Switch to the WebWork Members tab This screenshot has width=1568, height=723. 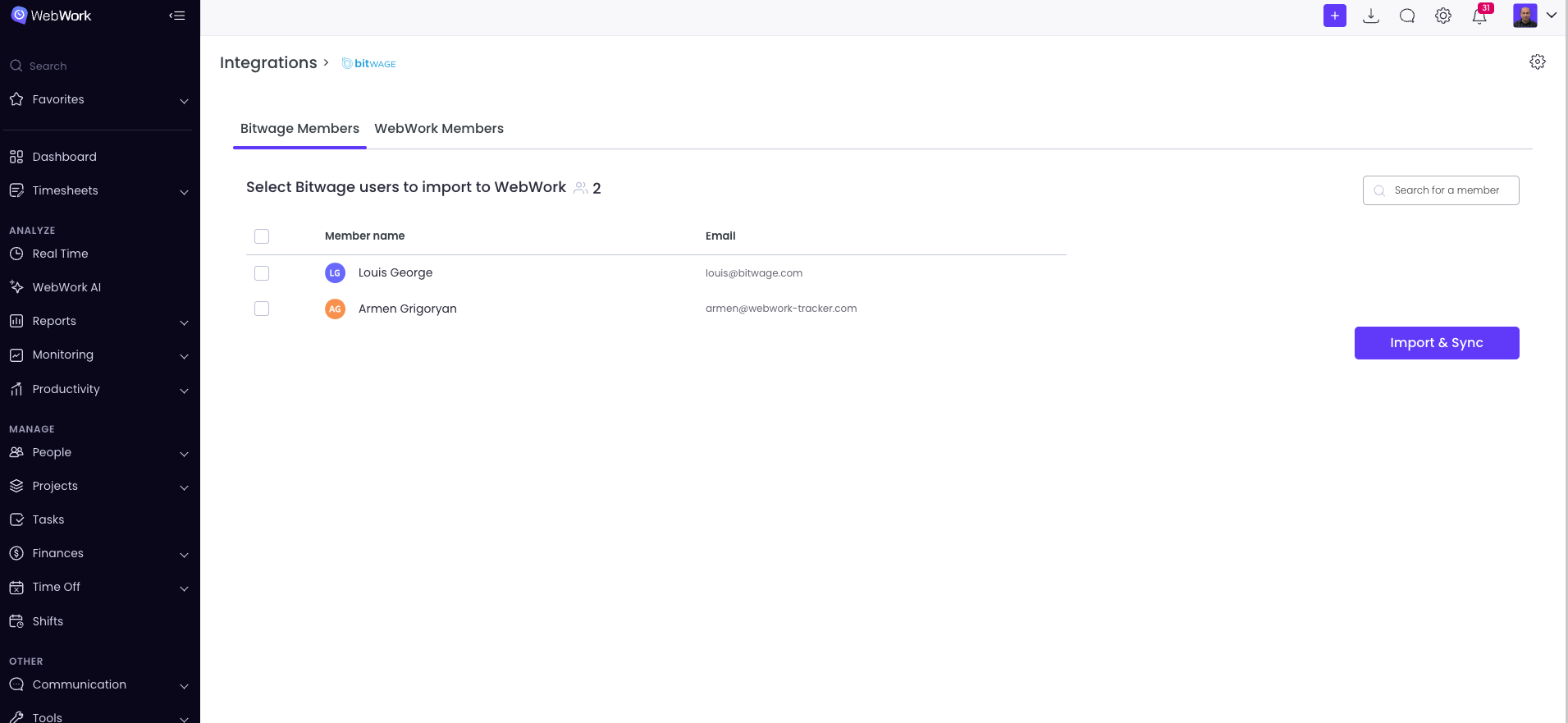439,129
